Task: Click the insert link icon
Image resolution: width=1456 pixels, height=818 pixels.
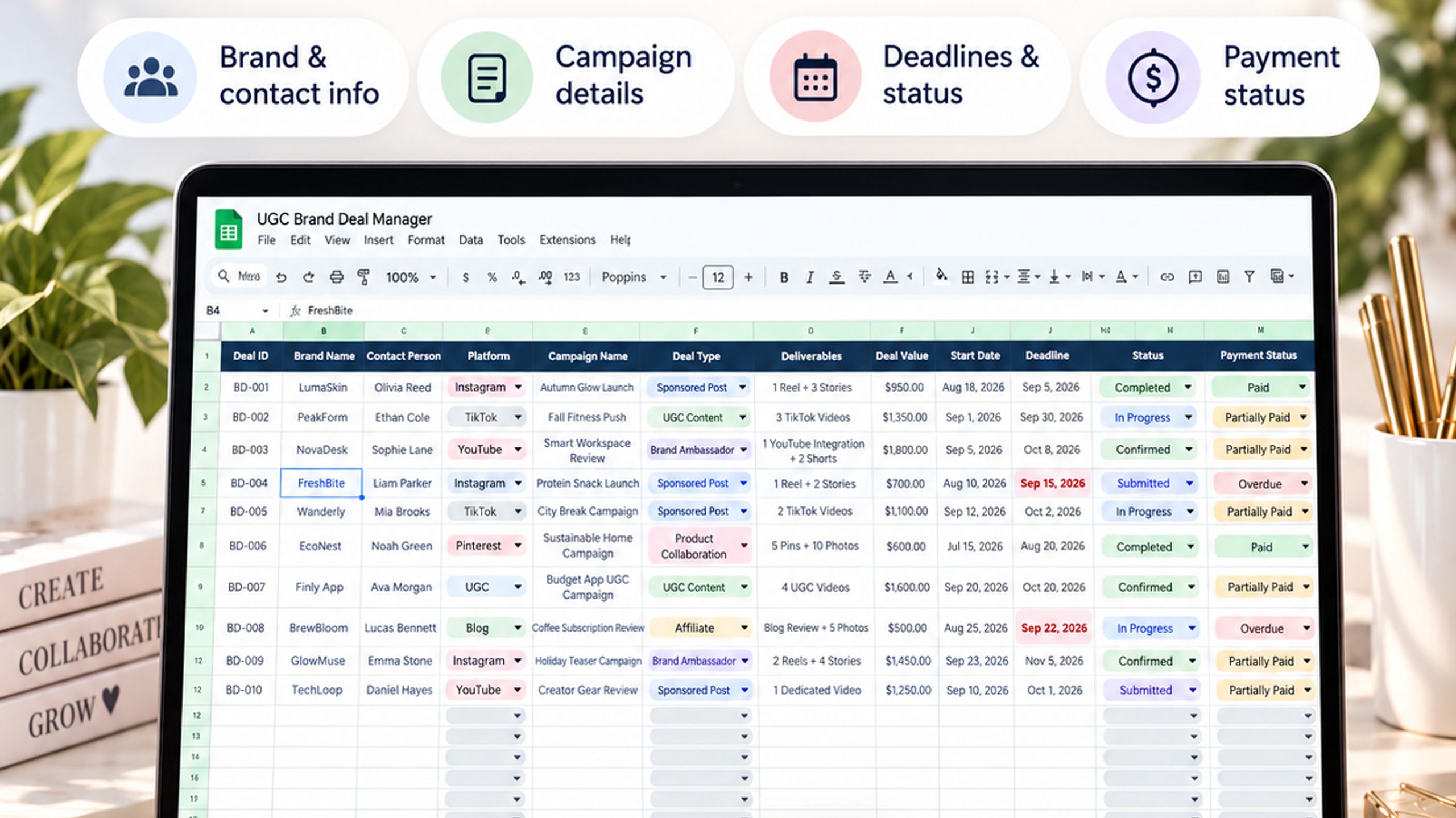Action: [x=1167, y=277]
